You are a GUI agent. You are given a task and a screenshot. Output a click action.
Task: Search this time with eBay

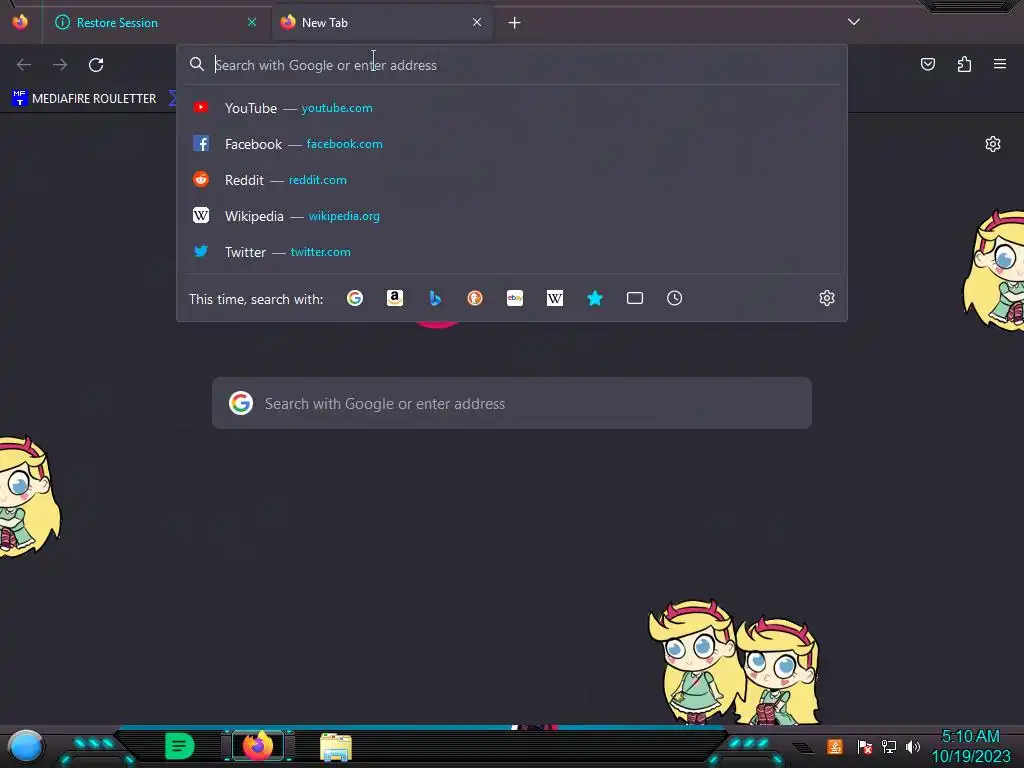pyautogui.click(x=515, y=298)
